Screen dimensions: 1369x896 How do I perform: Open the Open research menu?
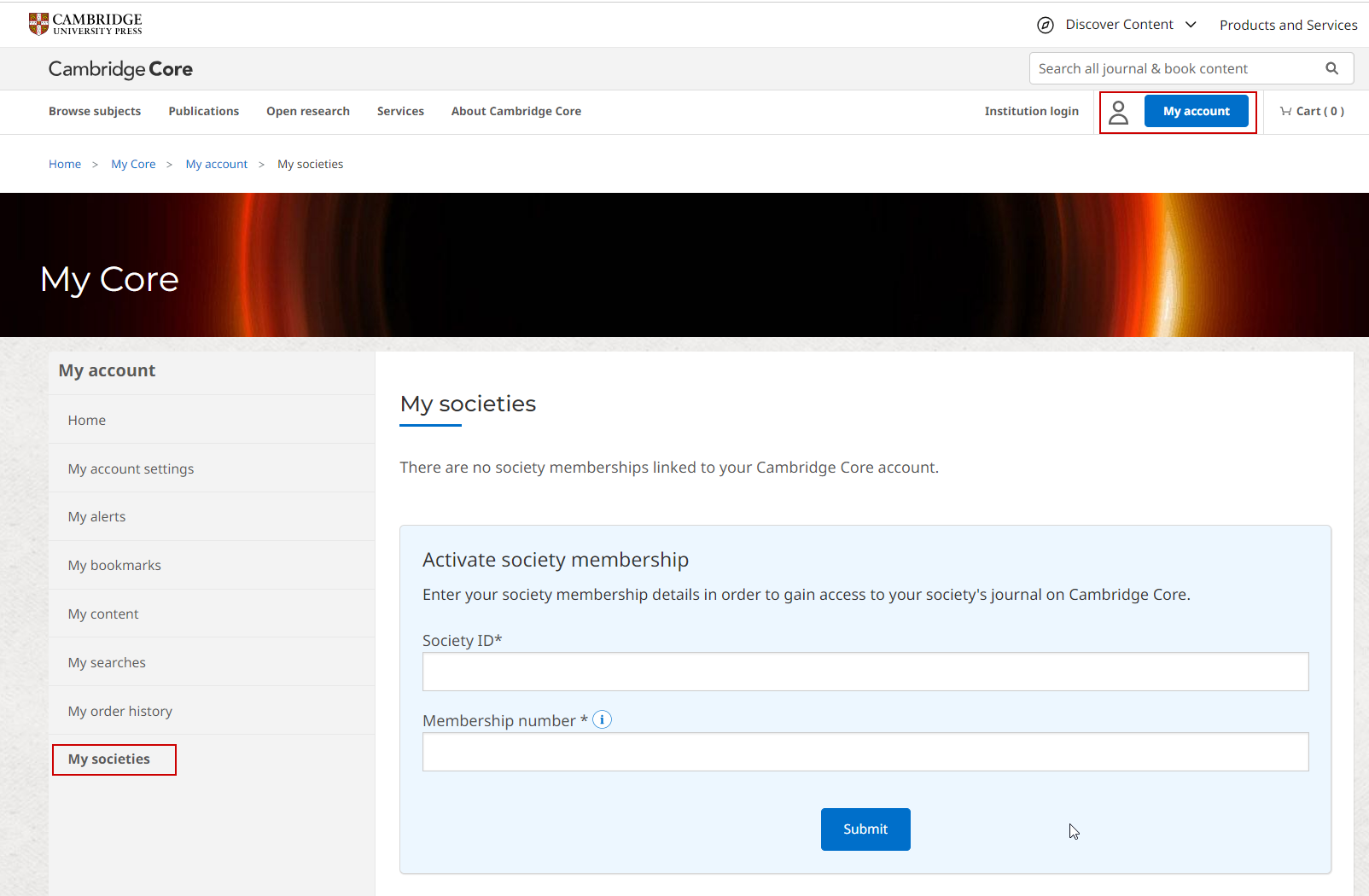pyautogui.click(x=308, y=111)
